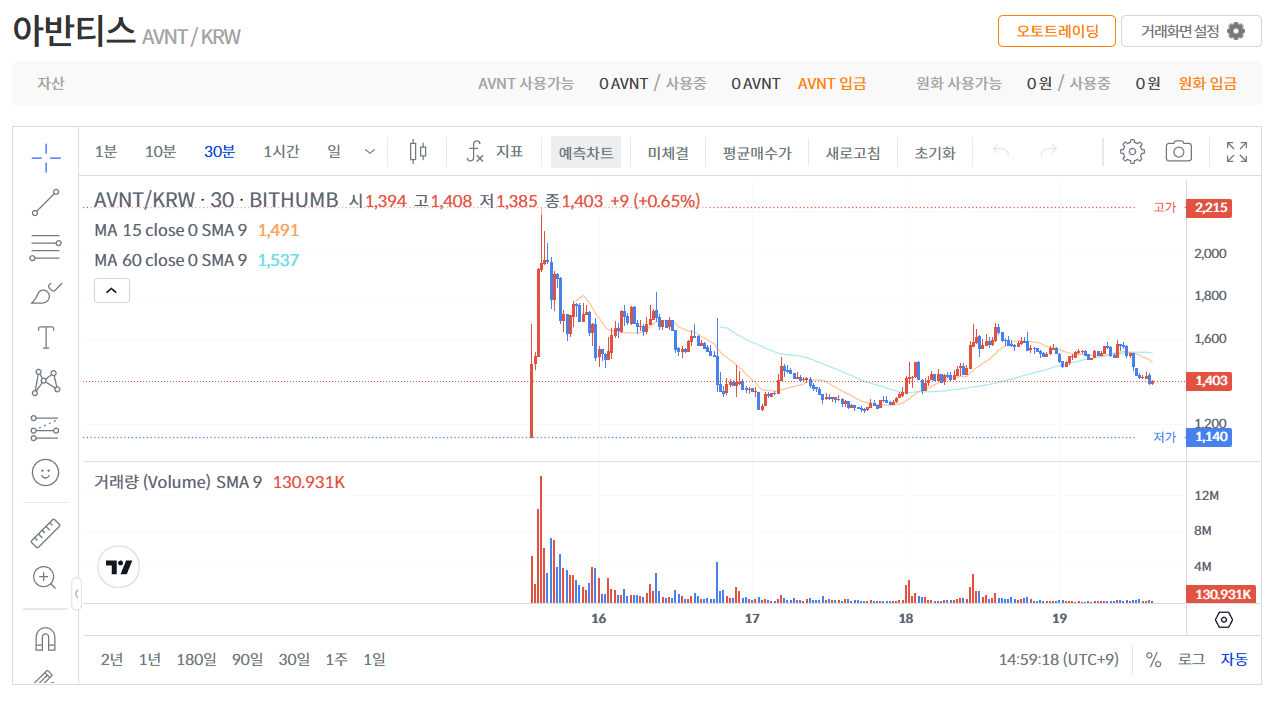Click the TradingView logo
This screenshot has width=1268, height=704.
click(x=118, y=567)
